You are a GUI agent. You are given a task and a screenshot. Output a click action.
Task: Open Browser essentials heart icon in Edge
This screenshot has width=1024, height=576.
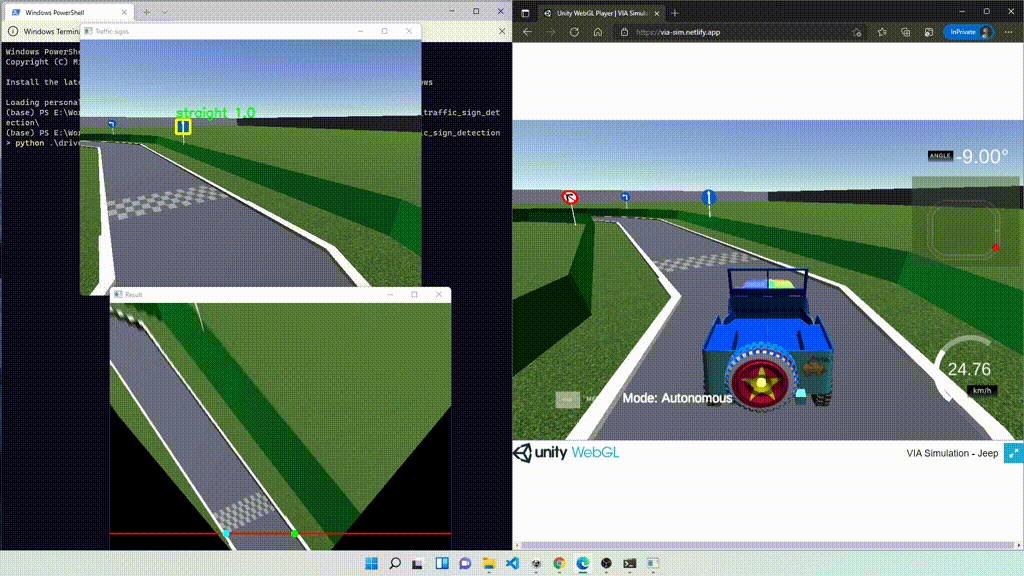906,31
